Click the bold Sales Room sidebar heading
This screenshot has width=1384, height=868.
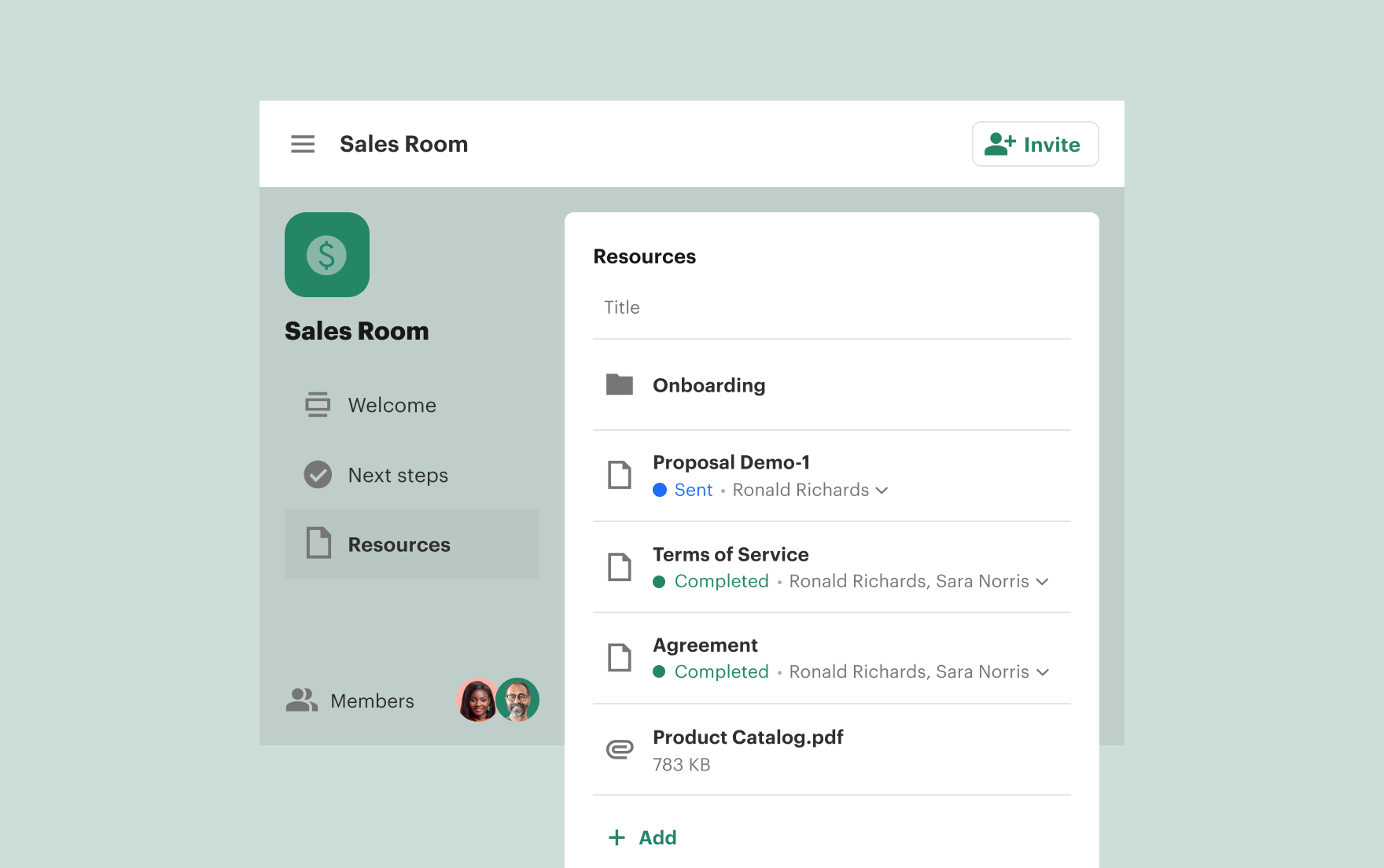click(x=357, y=331)
